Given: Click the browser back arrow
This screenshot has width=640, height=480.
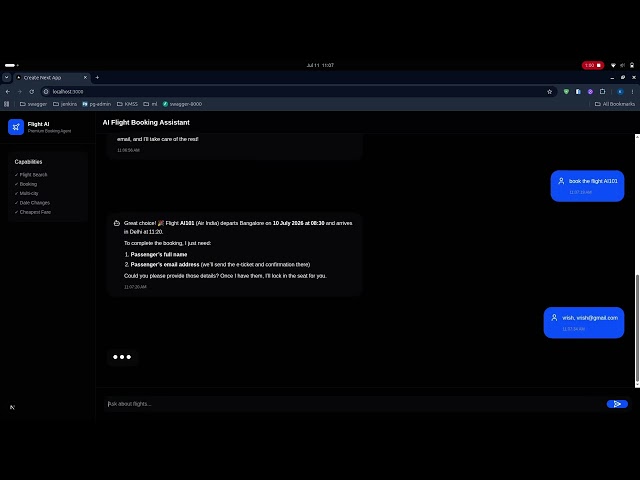Looking at the screenshot, I should [x=8, y=91].
